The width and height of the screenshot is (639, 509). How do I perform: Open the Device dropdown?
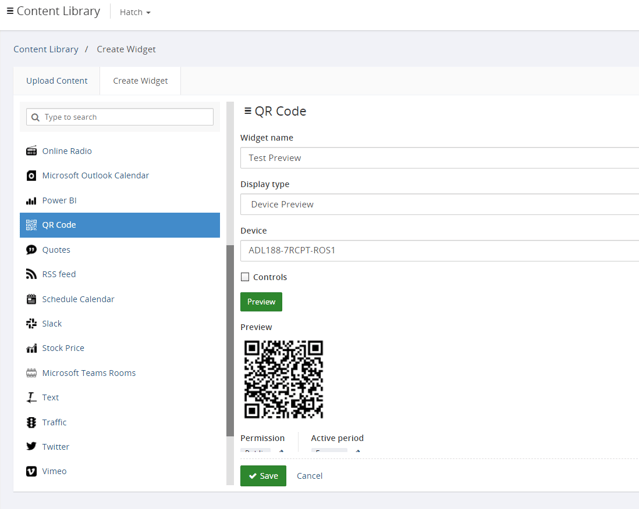[439, 251]
